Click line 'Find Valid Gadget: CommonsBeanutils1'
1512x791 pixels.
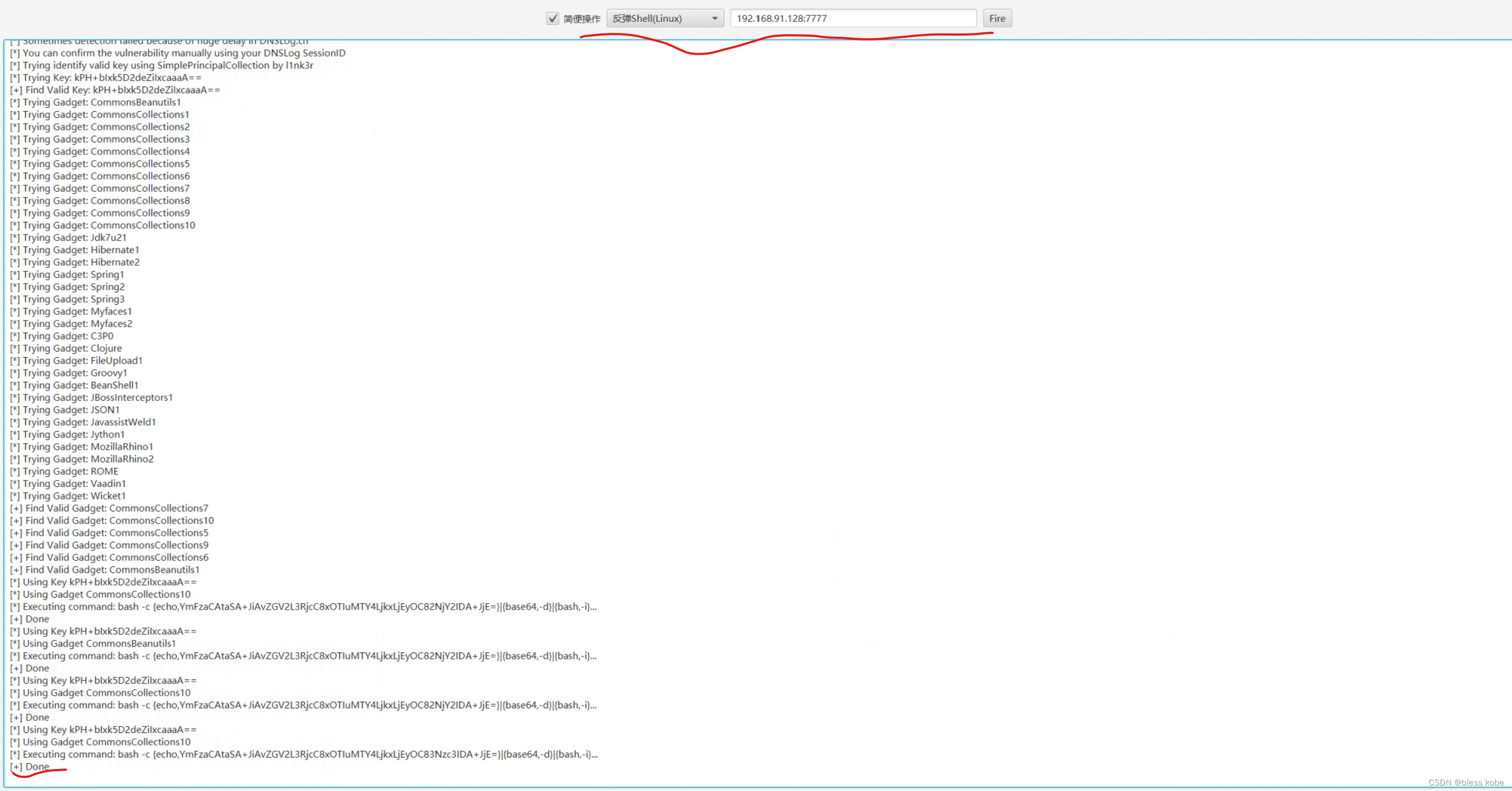click(105, 570)
